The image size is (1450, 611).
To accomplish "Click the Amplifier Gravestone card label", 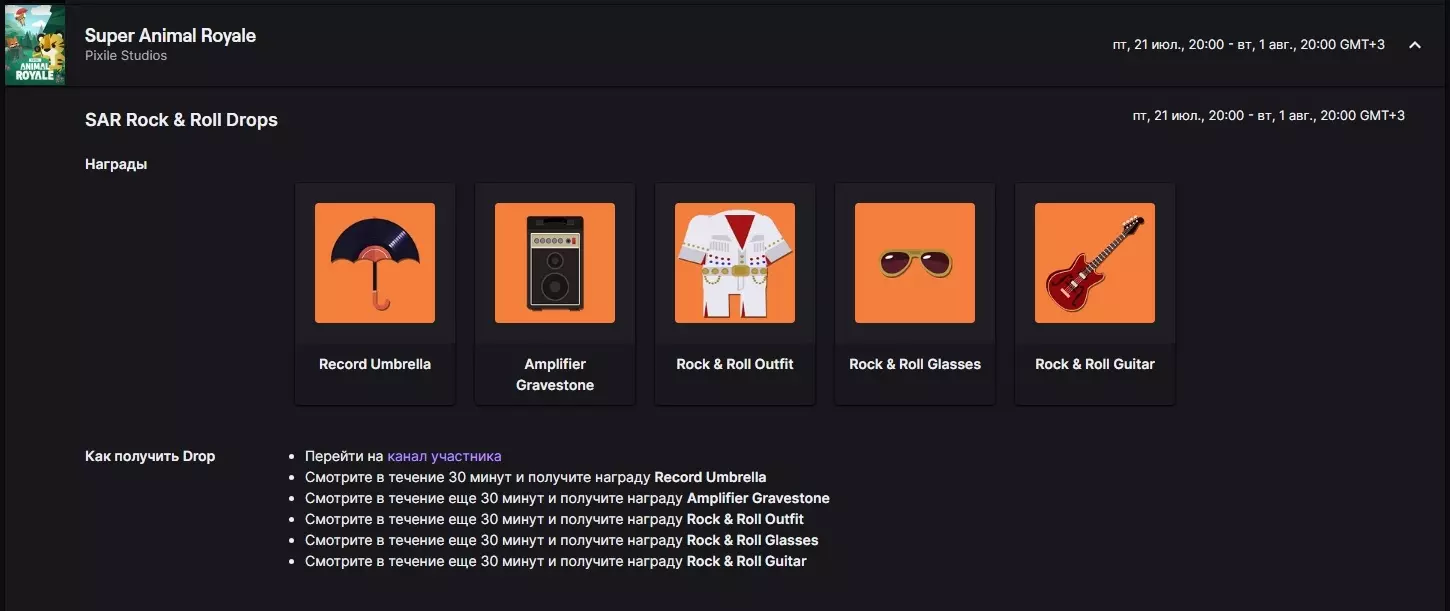I will click(555, 375).
